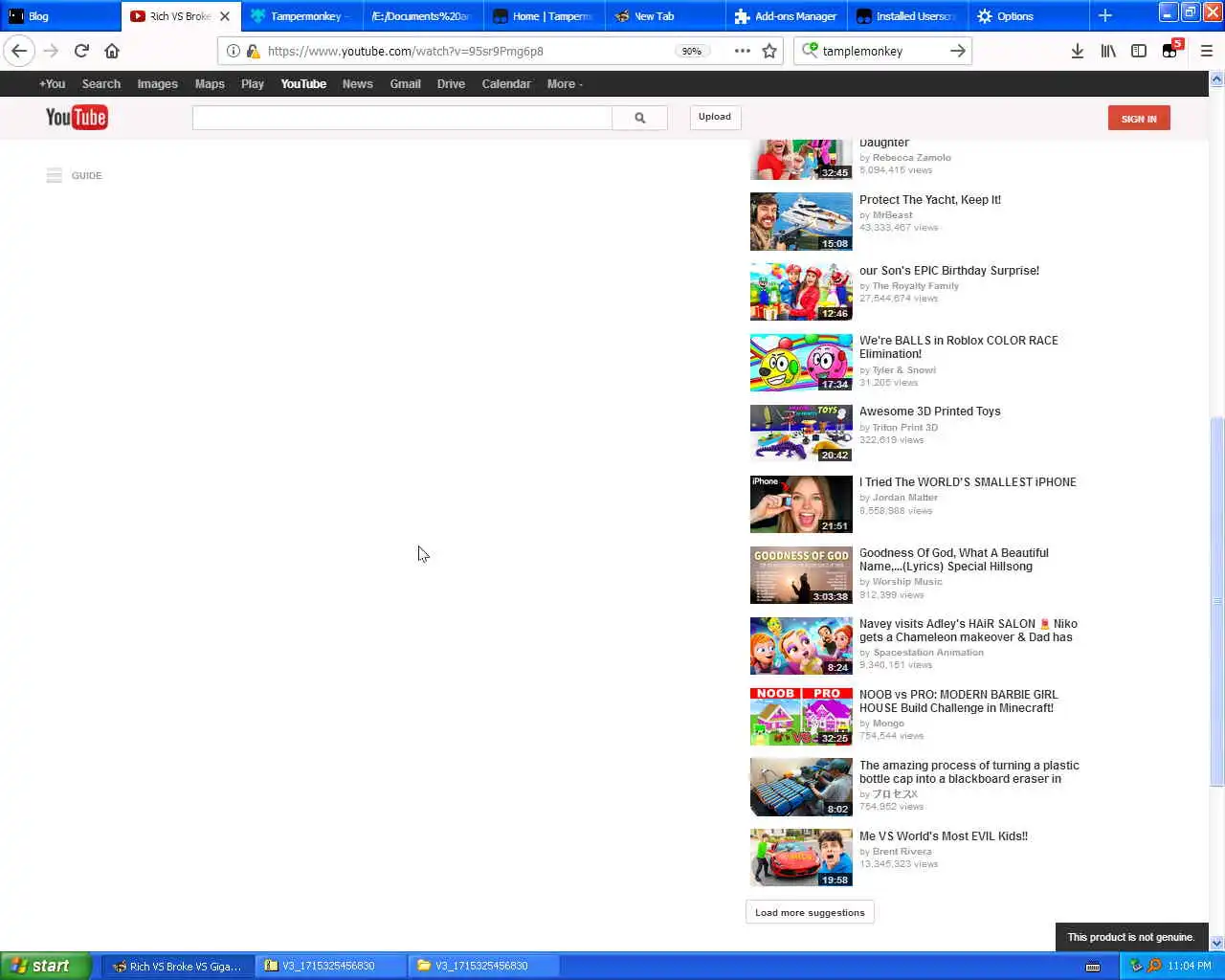This screenshot has height=980, width=1225.
Task: Open first V3_1715325456830 taskbar window
Action: pos(330,966)
